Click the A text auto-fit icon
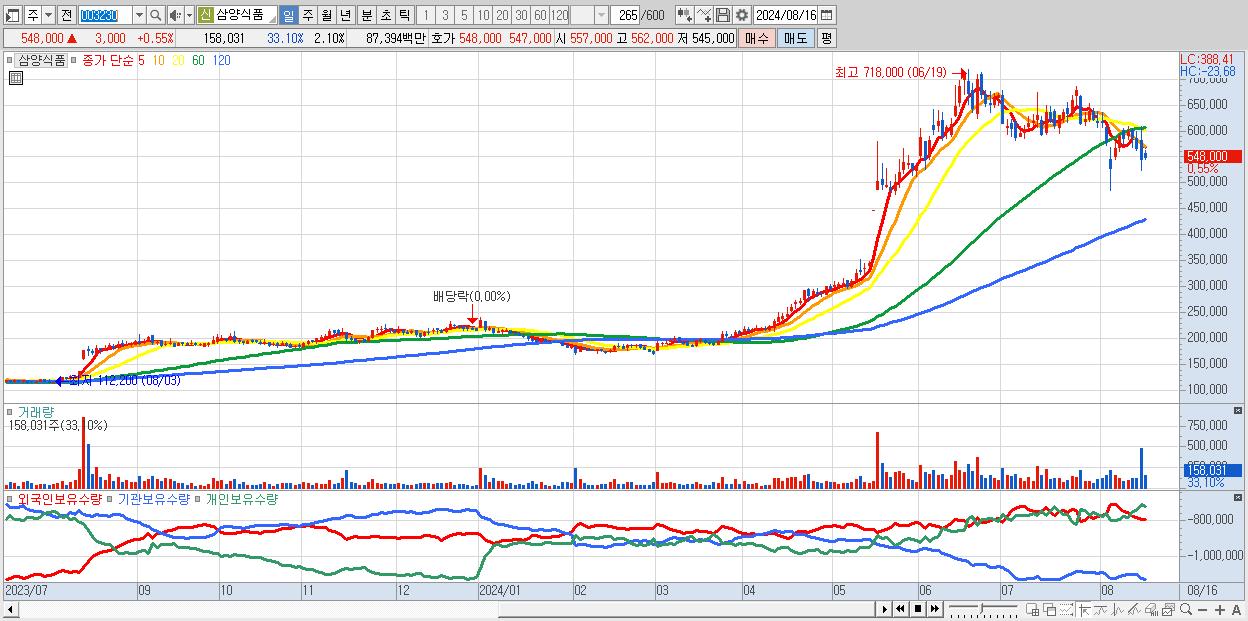This screenshot has width=1248, height=621. click(1237, 609)
